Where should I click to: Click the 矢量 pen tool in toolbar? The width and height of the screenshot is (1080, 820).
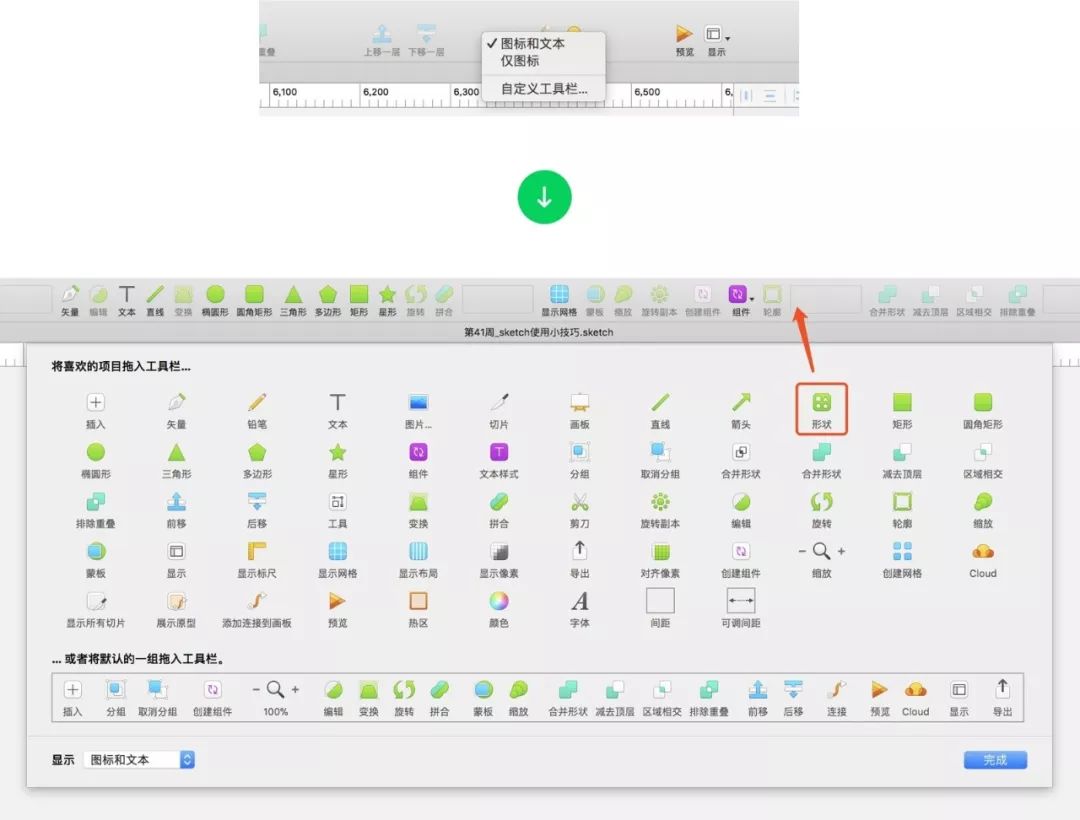pyautogui.click(x=70, y=301)
